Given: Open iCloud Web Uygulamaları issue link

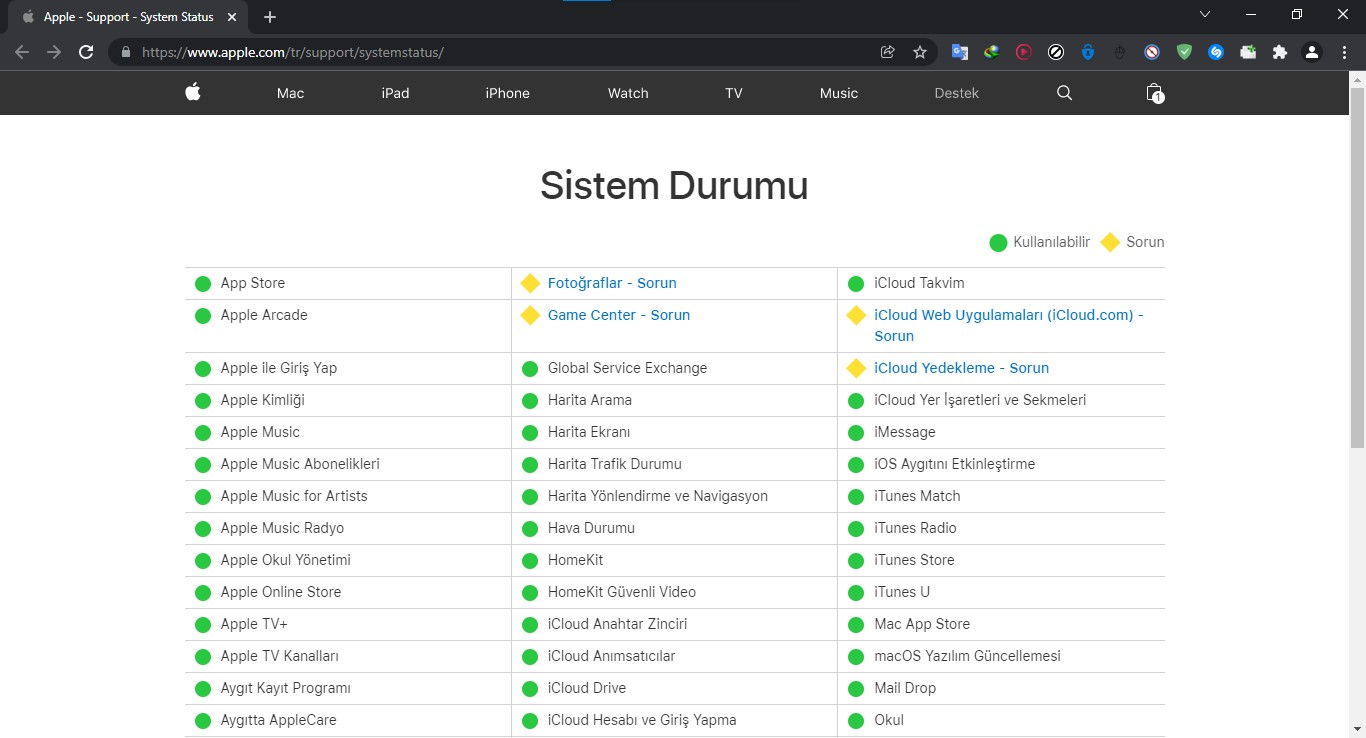Looking at the screenshot, I should [x=1009, y=325].
